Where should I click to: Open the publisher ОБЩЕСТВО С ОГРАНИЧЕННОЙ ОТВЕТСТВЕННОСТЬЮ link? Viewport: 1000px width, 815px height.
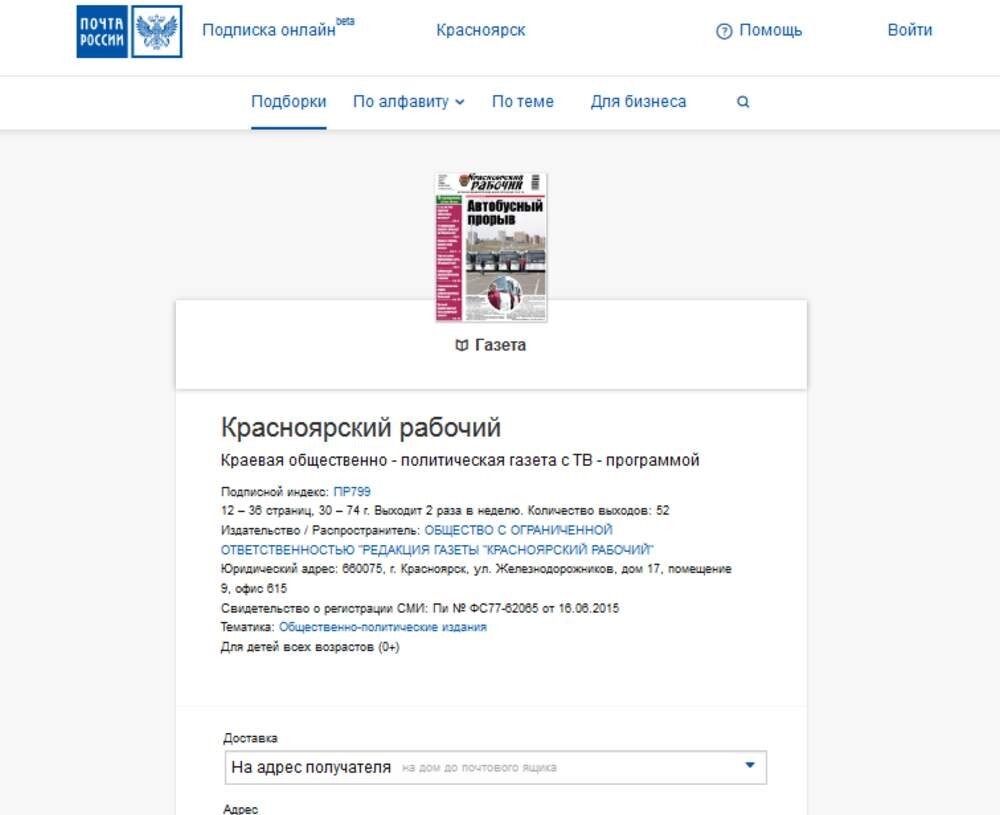pyautogui.click(x=437, y=540)
